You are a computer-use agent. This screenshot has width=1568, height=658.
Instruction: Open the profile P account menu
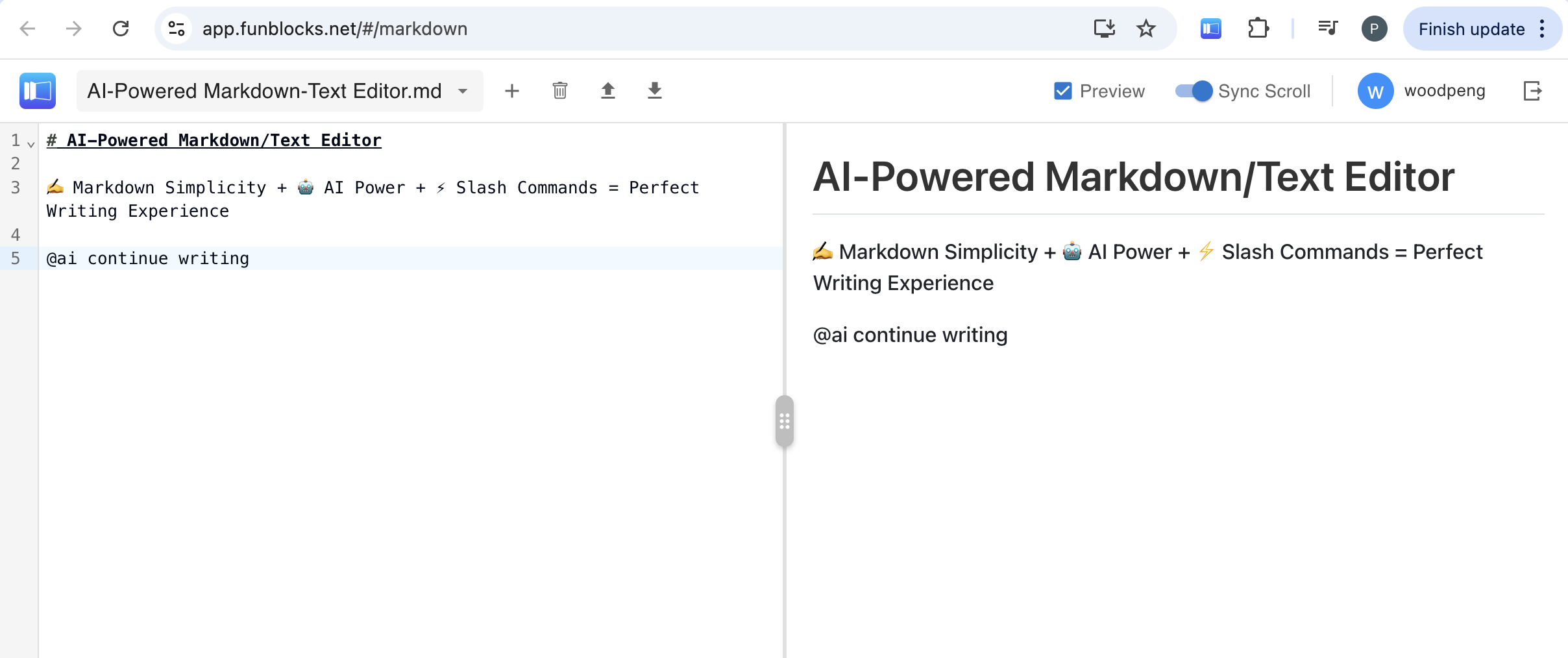coord(1374,29)
